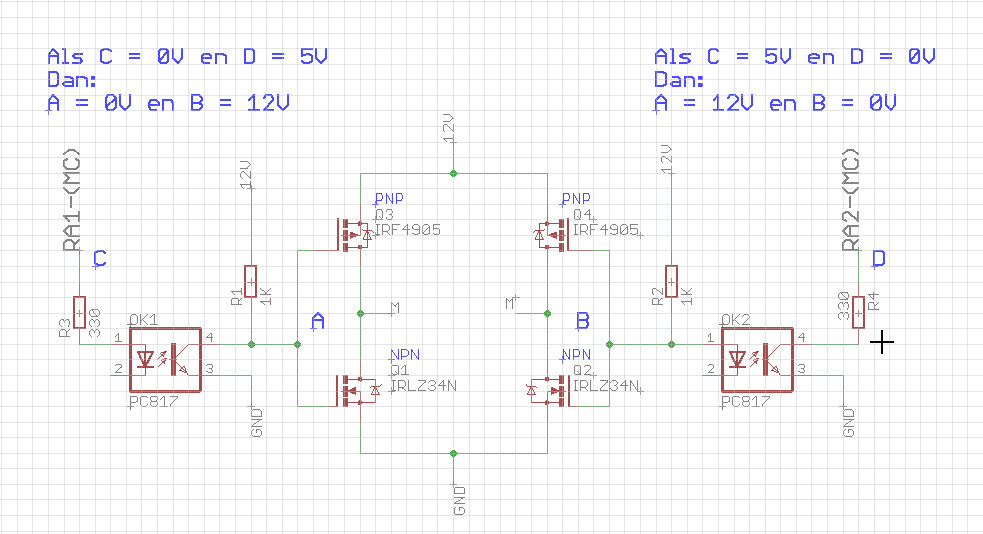The width and height of the screenshot is (983, 534).
Task: Click the PNP label above Q3
Action: (389, 199)
